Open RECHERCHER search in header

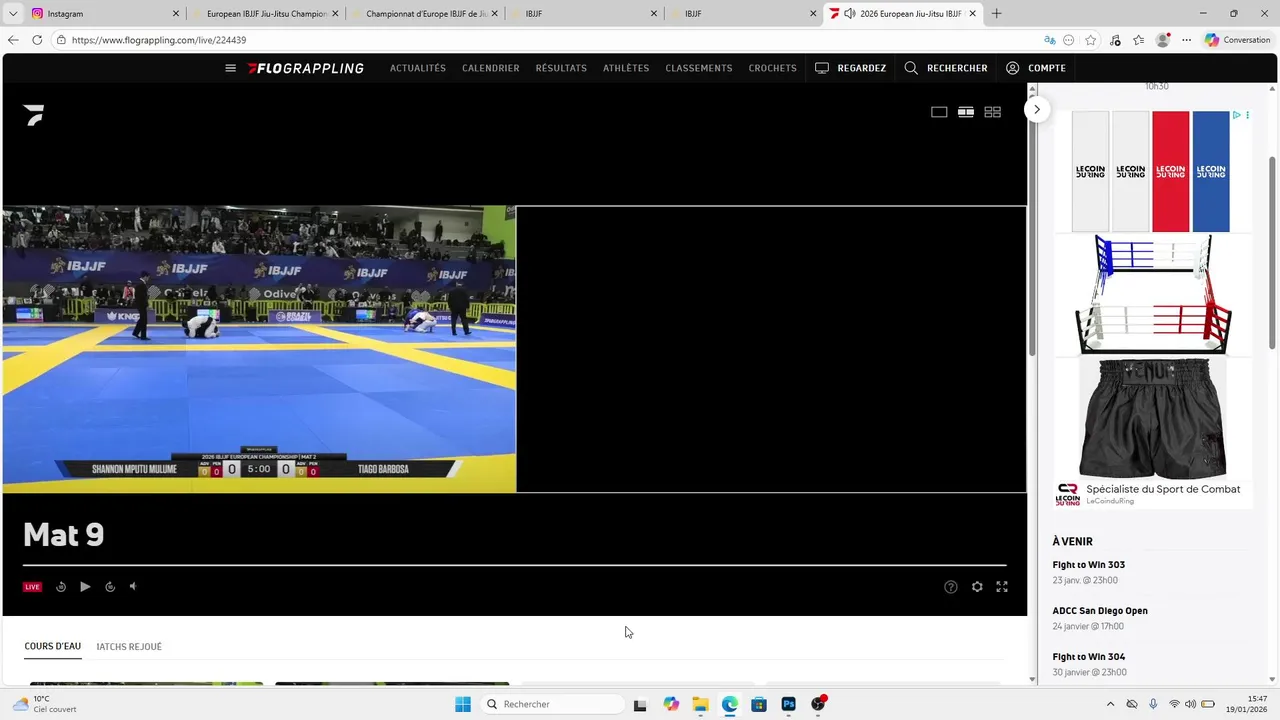[946, 68]
